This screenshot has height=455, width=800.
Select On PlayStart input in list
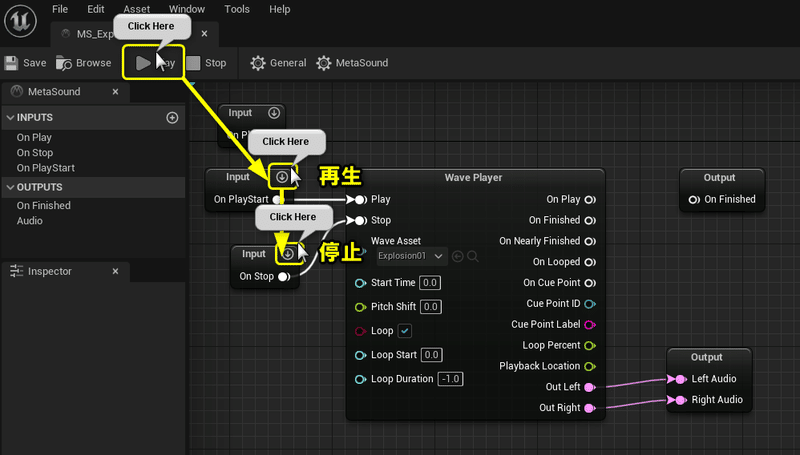(x=45, y=168)
